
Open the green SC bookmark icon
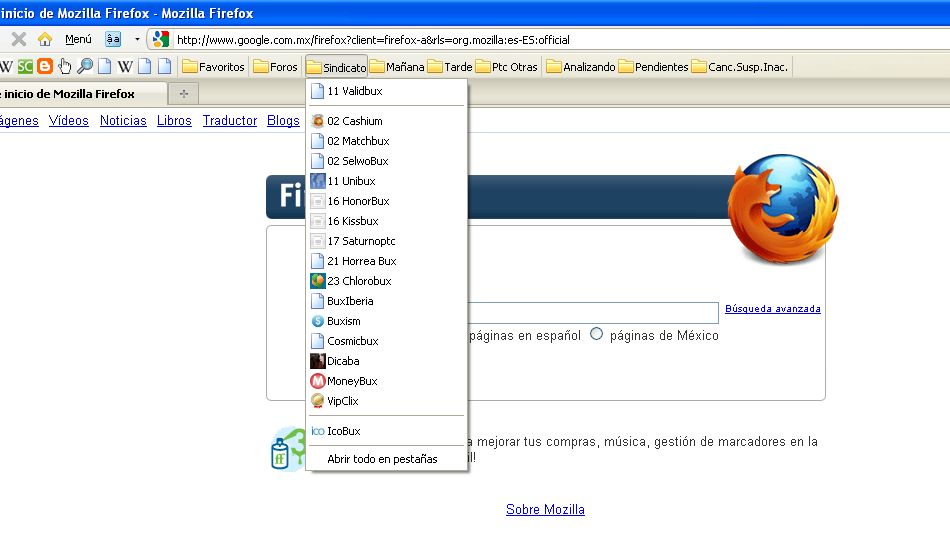tap(25, 67)
